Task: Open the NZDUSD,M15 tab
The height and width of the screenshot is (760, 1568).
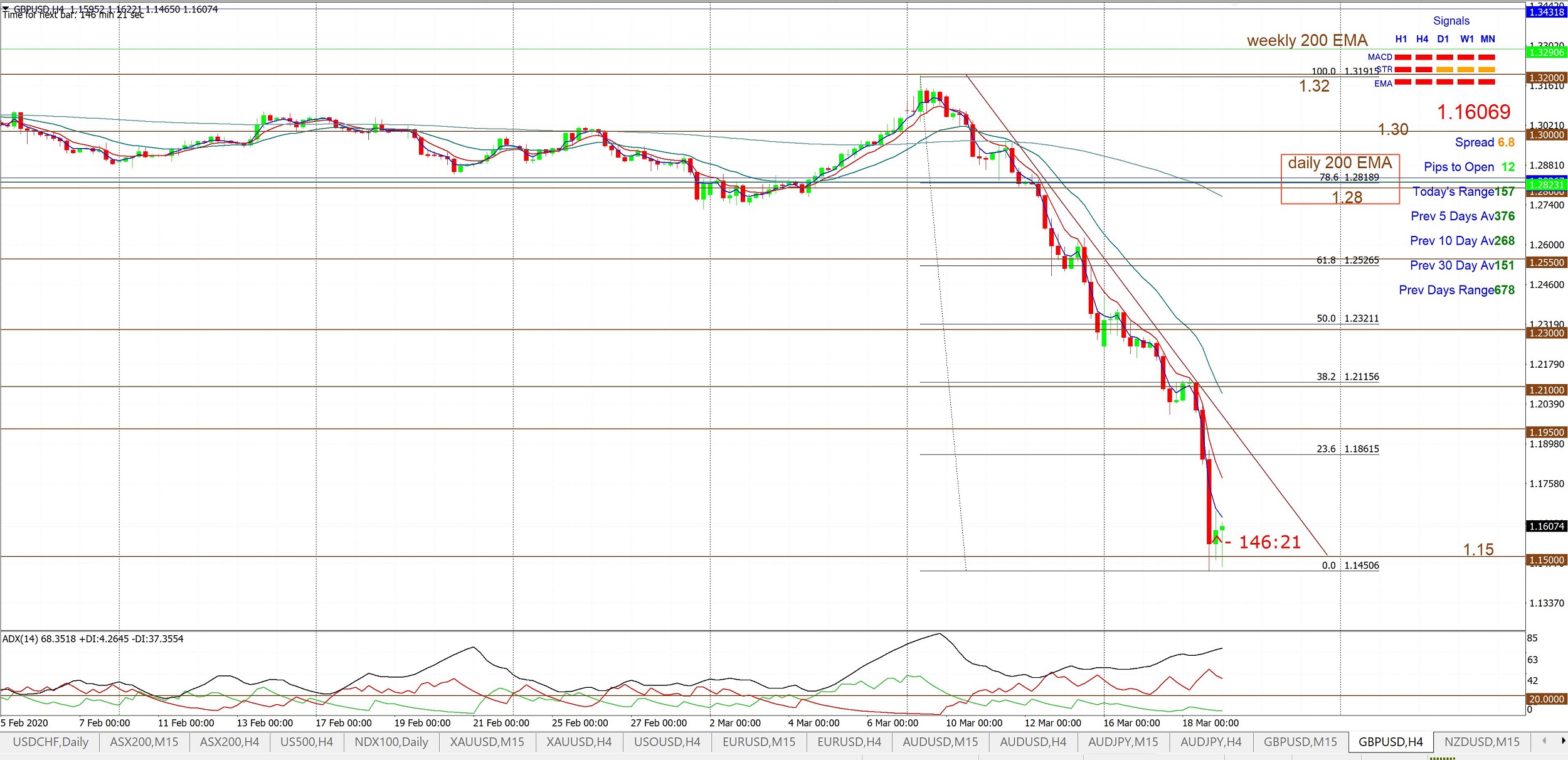Action: pos(1482,742)
